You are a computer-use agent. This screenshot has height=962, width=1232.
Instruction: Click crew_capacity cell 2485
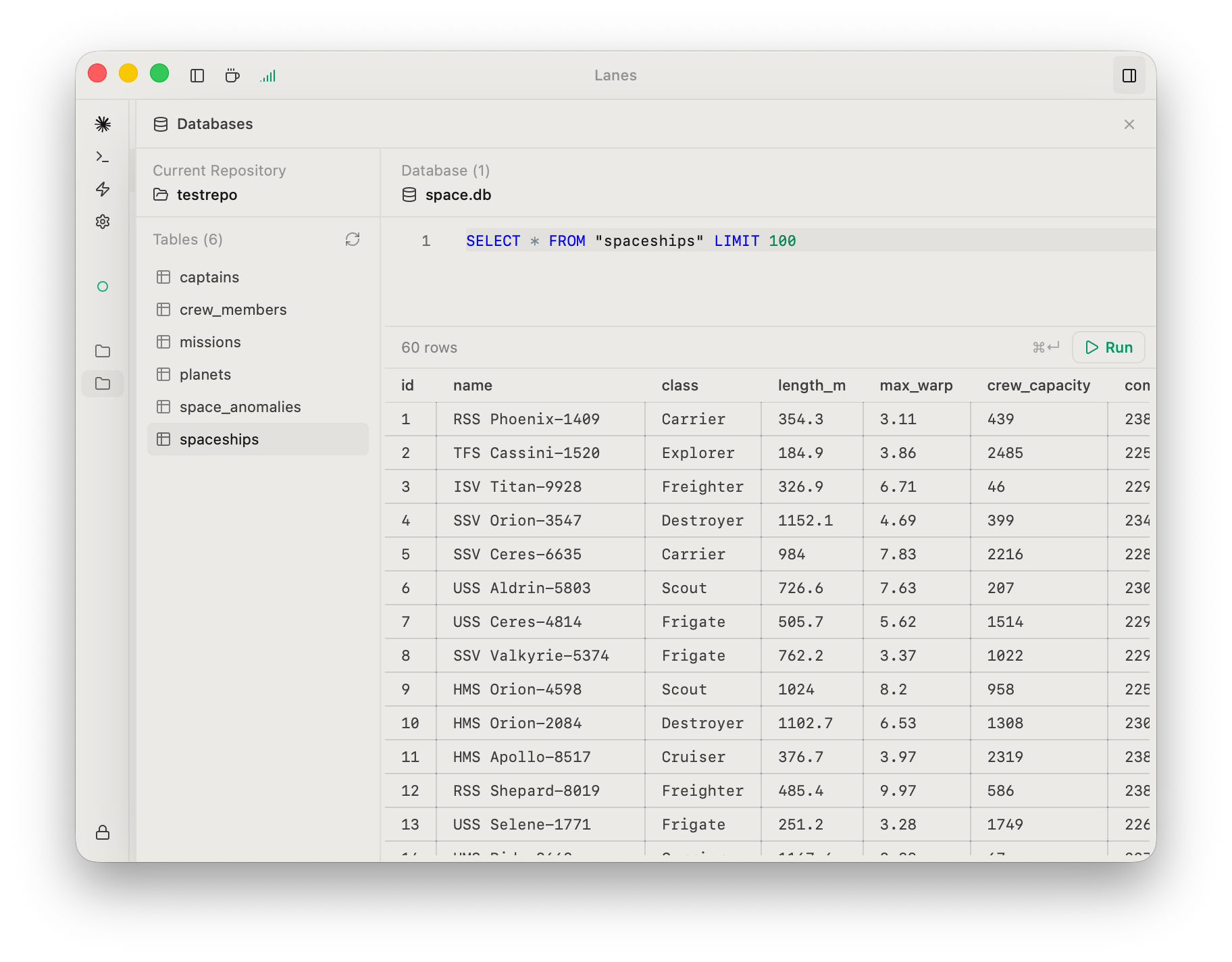[1039, 453]
